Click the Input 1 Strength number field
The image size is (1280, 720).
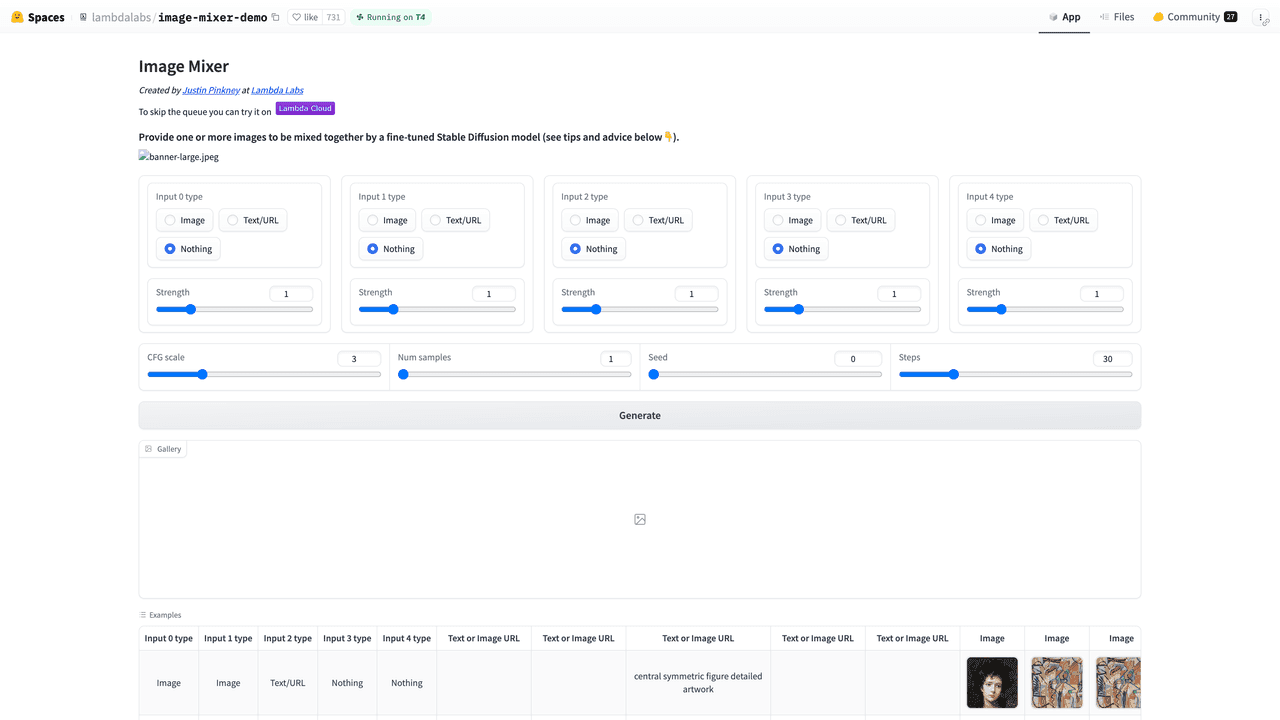494,294
